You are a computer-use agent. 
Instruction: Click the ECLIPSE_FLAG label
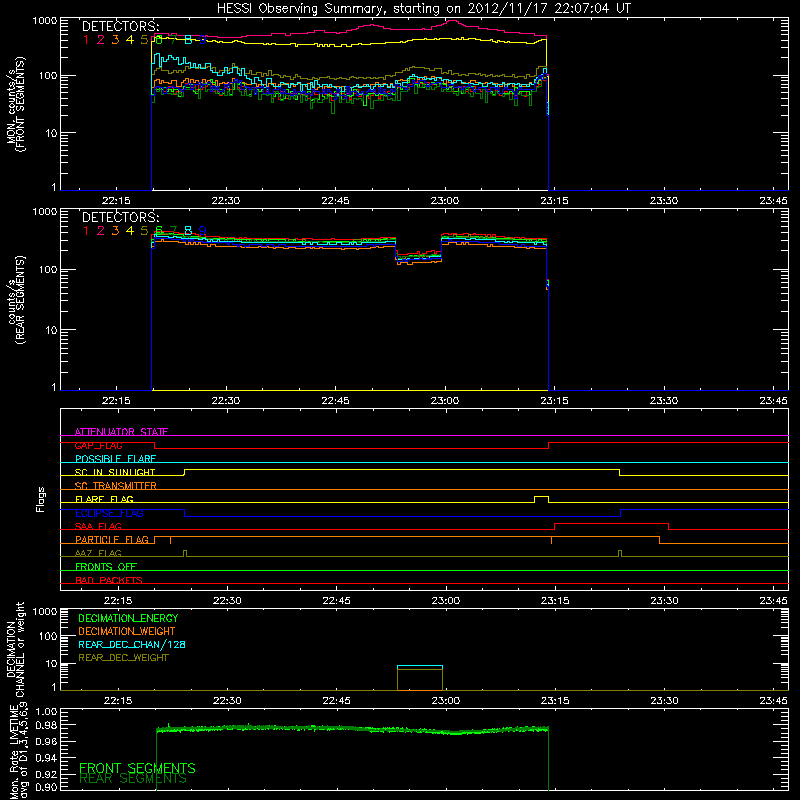point(109,513)
